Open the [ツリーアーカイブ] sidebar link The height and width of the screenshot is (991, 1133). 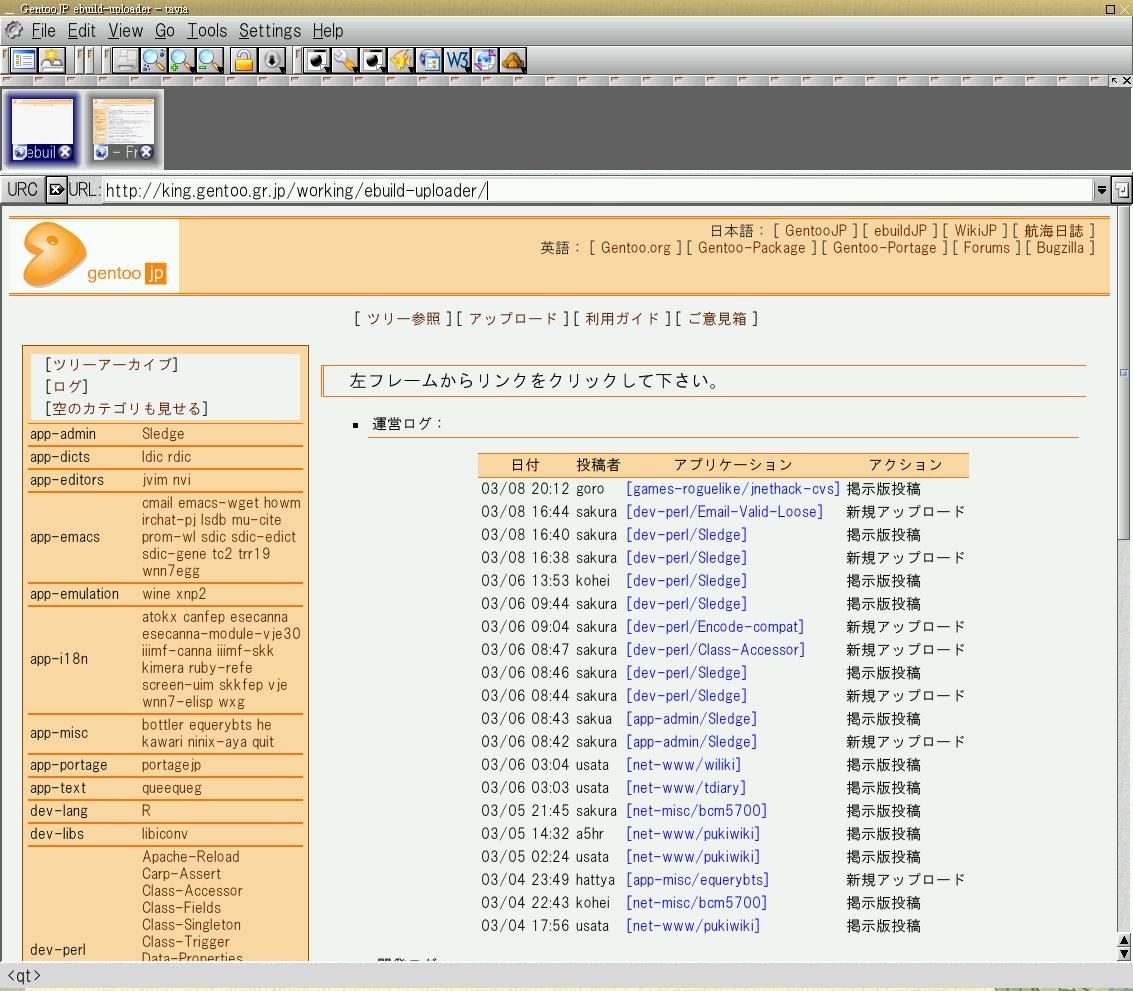pos(111,364)
